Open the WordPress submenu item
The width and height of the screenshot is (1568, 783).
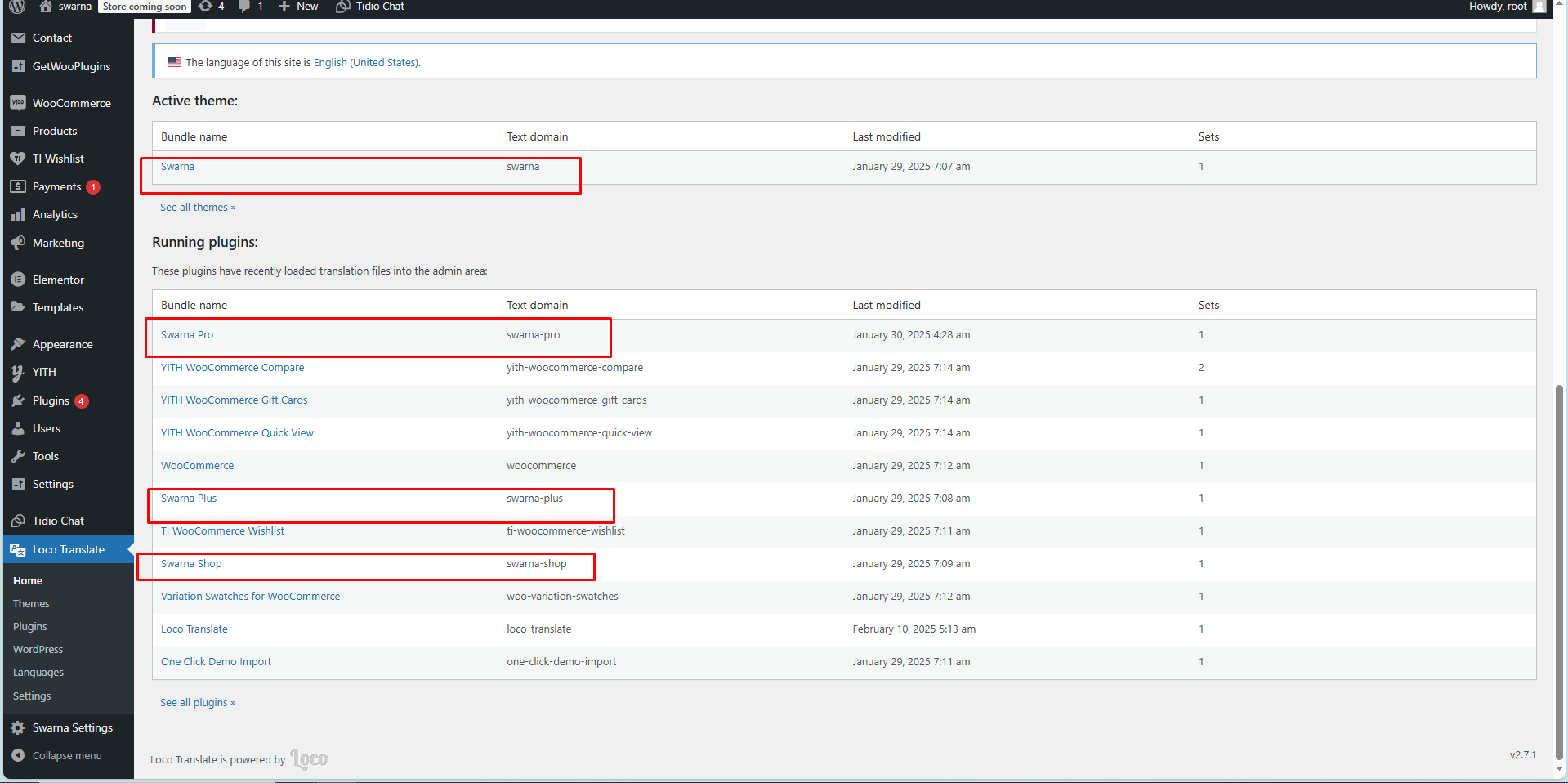tap(38, 649)
